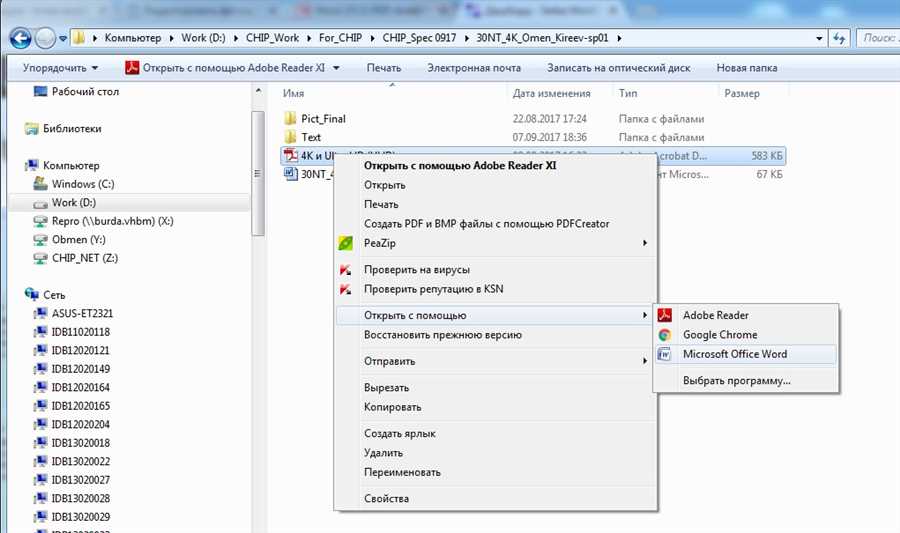Choose bold Открыть с помощью Adobe Reader XI
This screenshot has width=900, height=533.
tap(460, 165)
